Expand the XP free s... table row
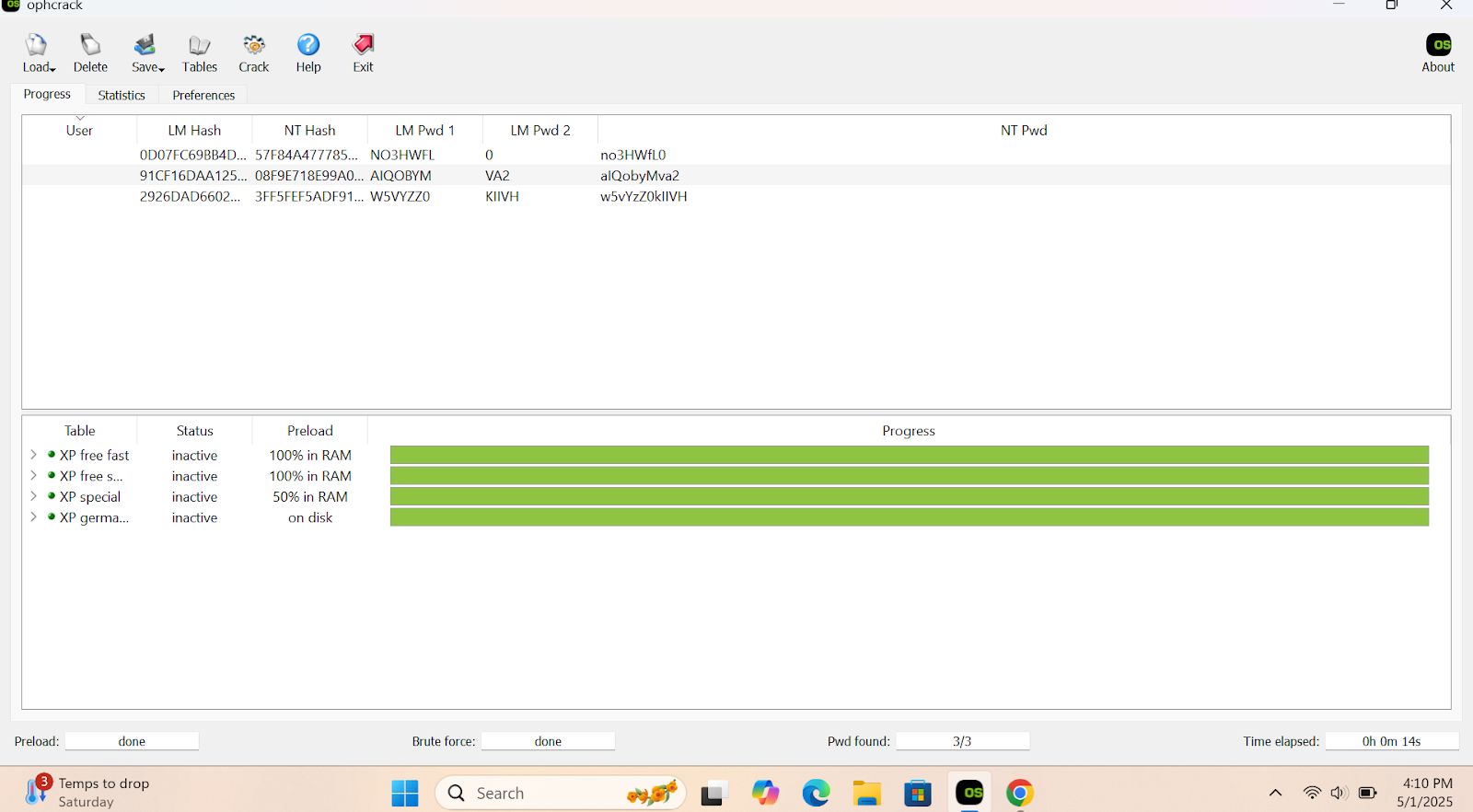Image resolution: width=1473 pixels, height=812 pixels. (x=33, y=476)
